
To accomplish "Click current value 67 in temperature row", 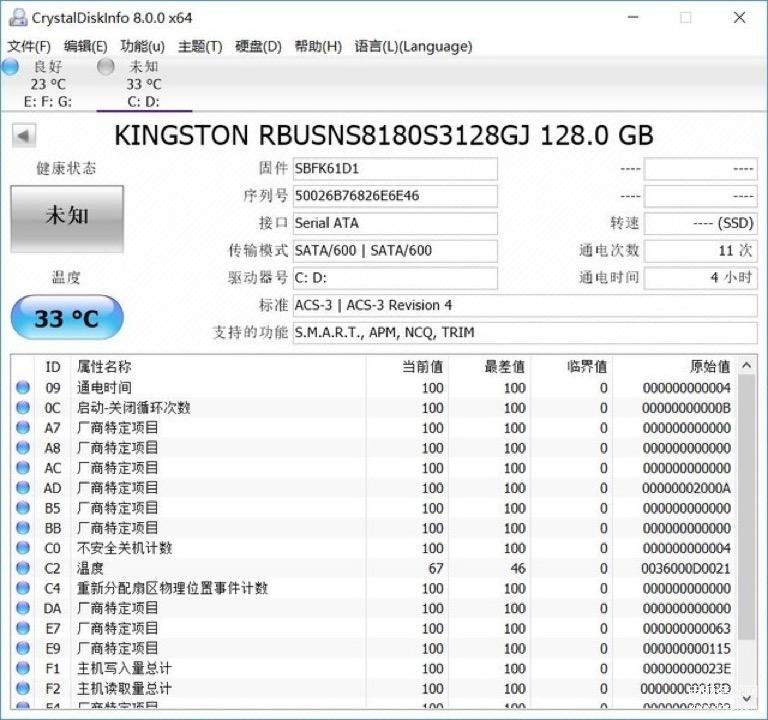I will [x=436, y=568].
